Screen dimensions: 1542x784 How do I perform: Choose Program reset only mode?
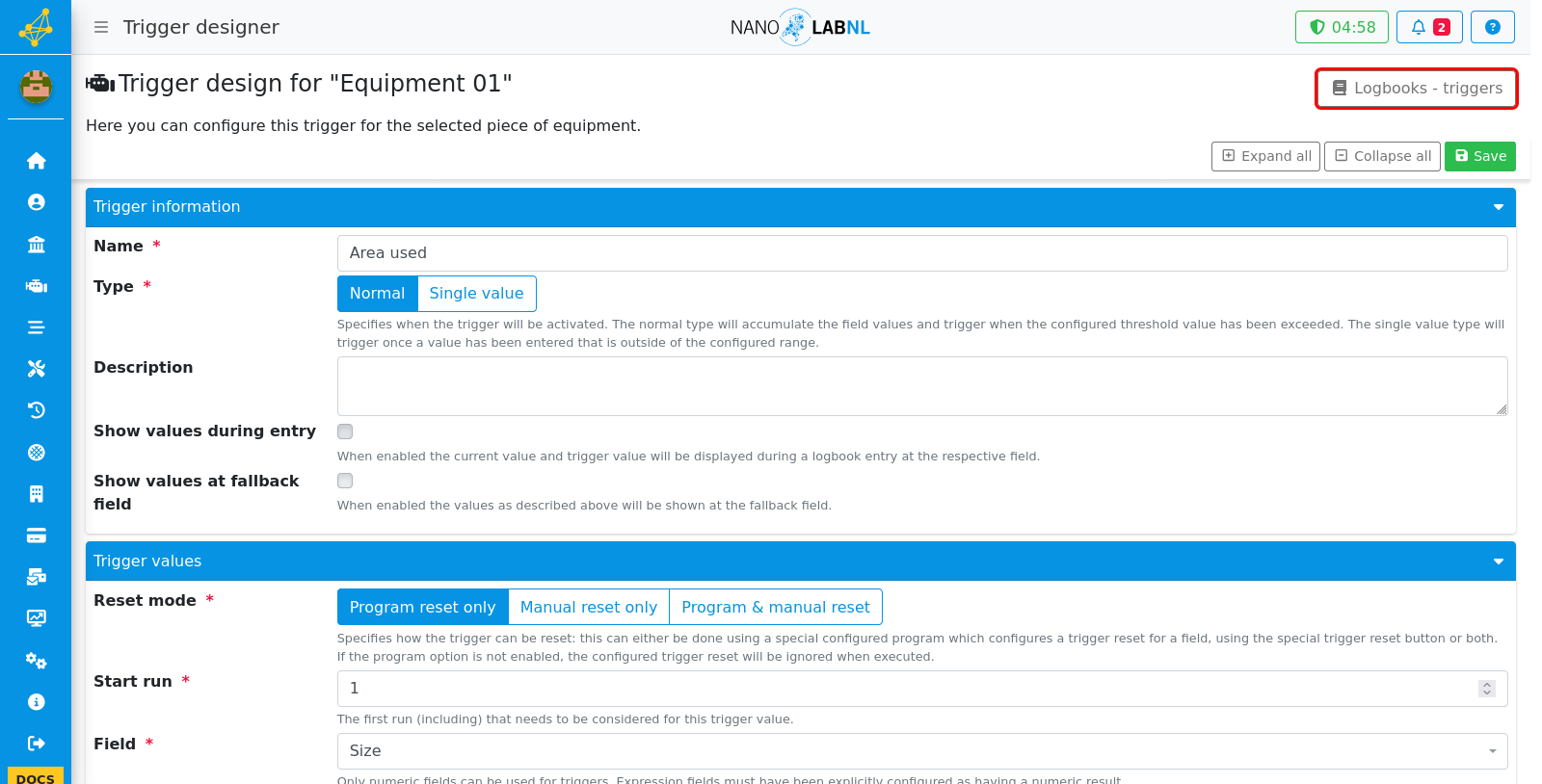[x=422, y=608]
